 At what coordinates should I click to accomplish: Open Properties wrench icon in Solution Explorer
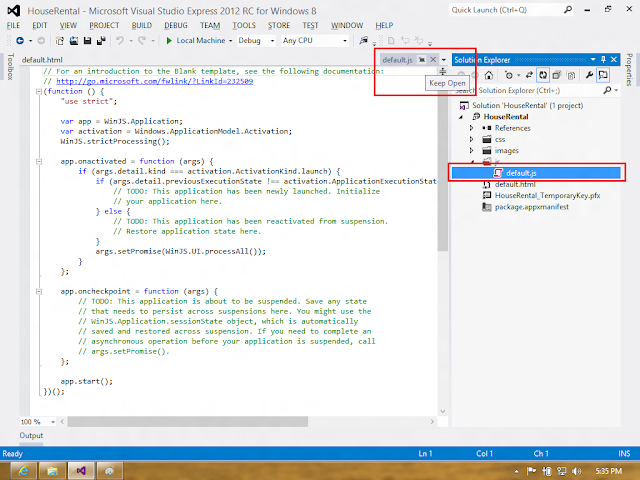coord(589,75)
